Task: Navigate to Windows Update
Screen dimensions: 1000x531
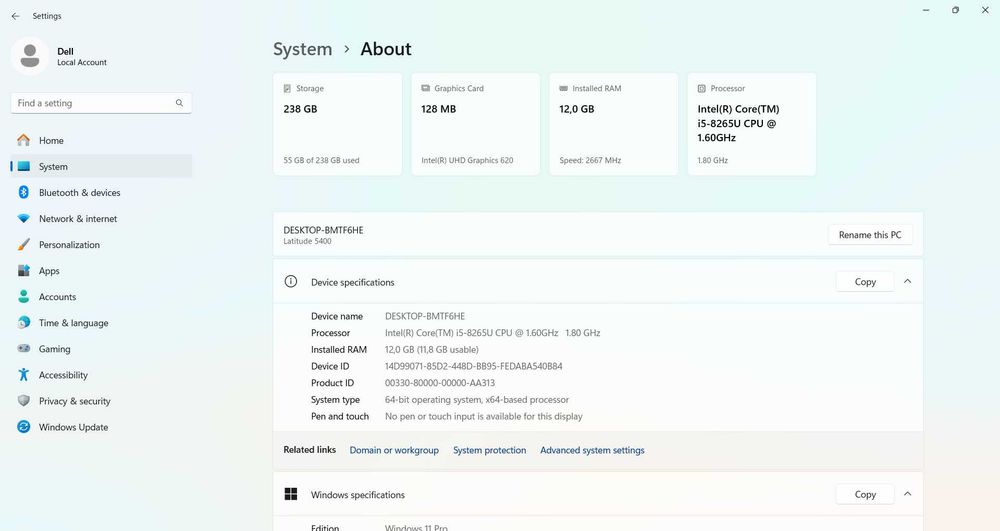Action: (101, 427)
